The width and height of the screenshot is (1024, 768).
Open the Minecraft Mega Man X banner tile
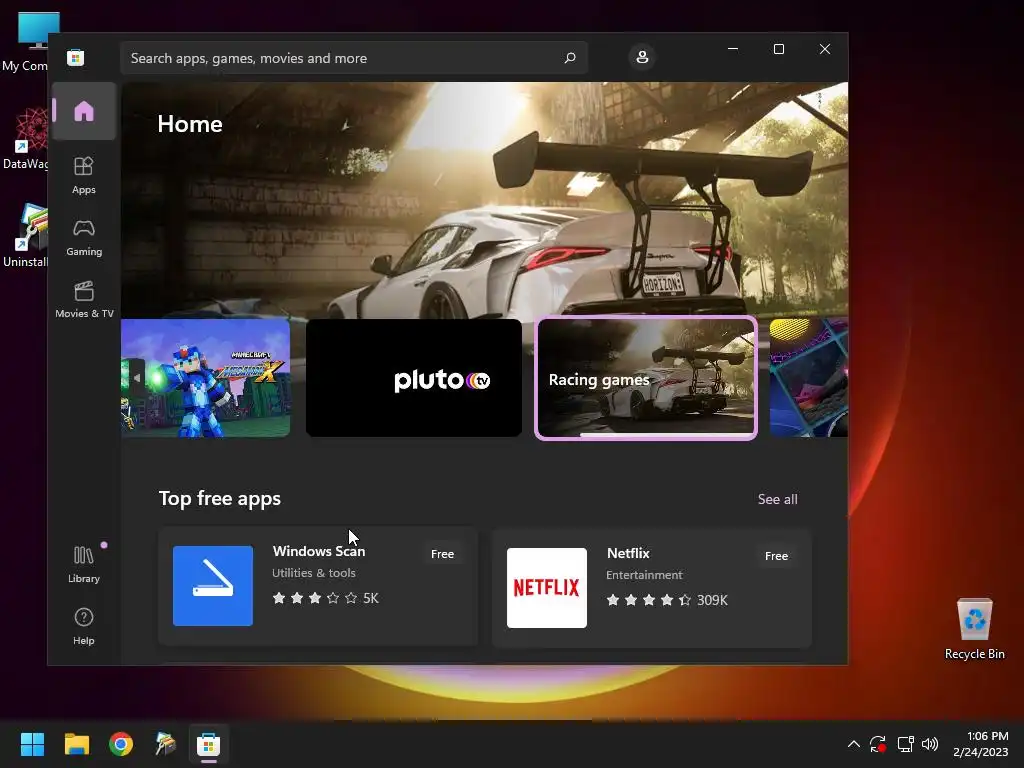206,377
